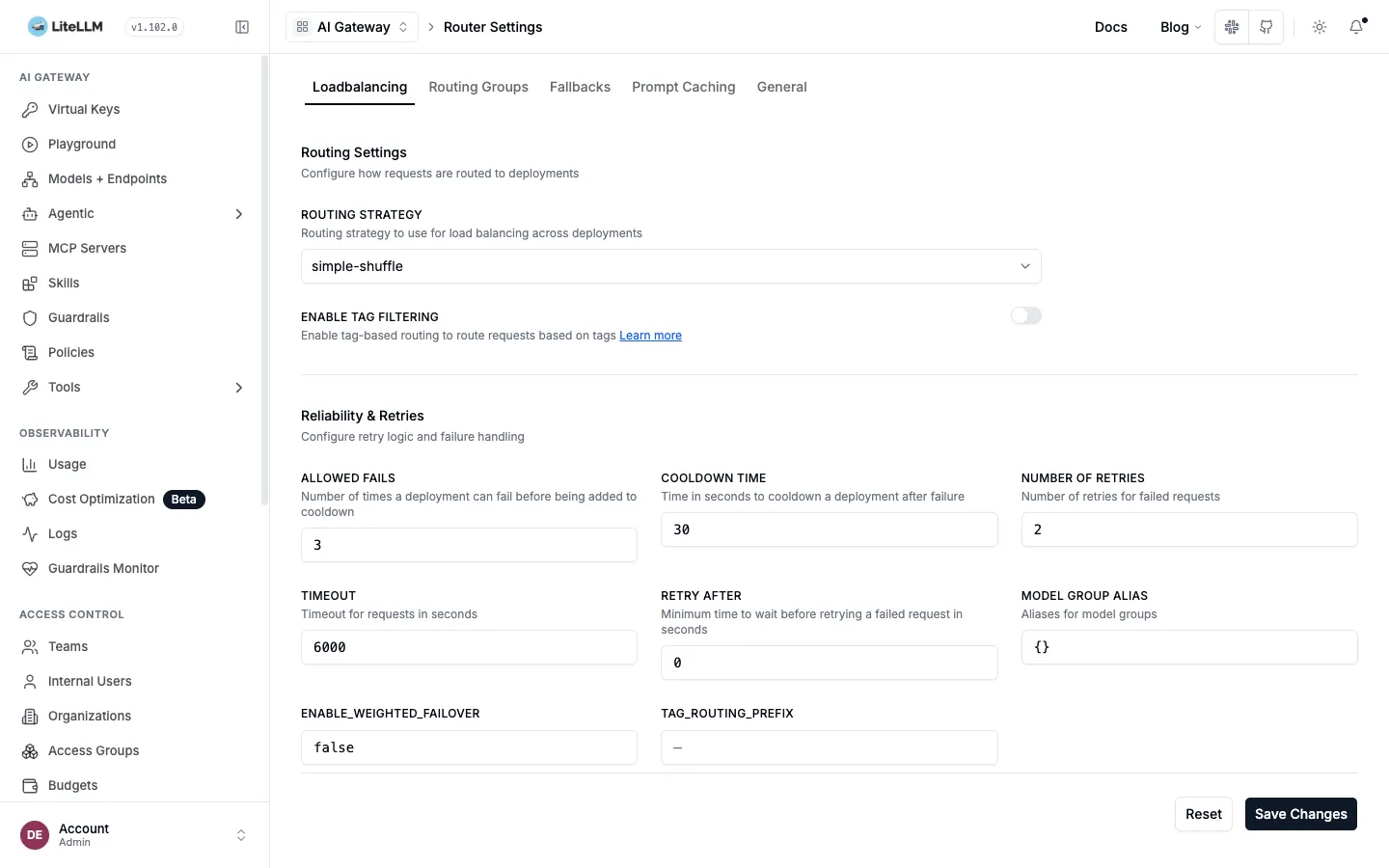Open the Account Admin menu
This screenshot has width=1389, height=868.
click(134, 835)
